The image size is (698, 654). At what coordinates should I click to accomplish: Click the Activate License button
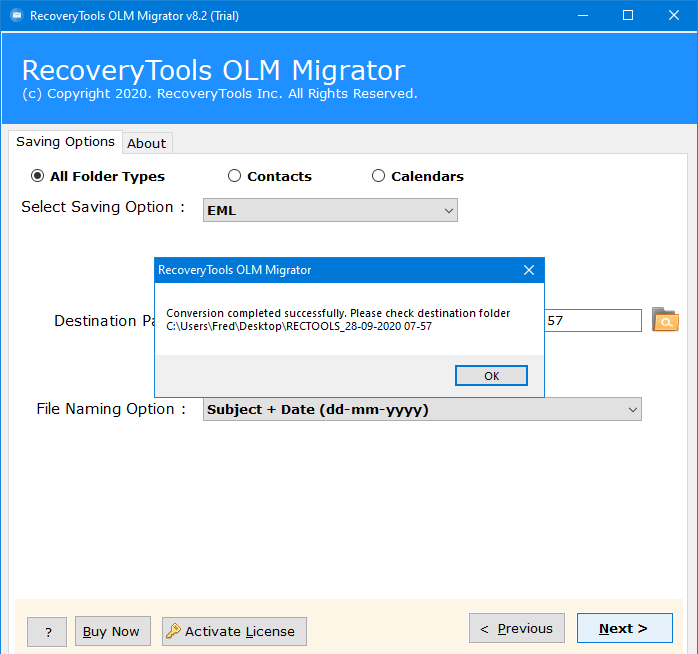[x=234, y=631]
